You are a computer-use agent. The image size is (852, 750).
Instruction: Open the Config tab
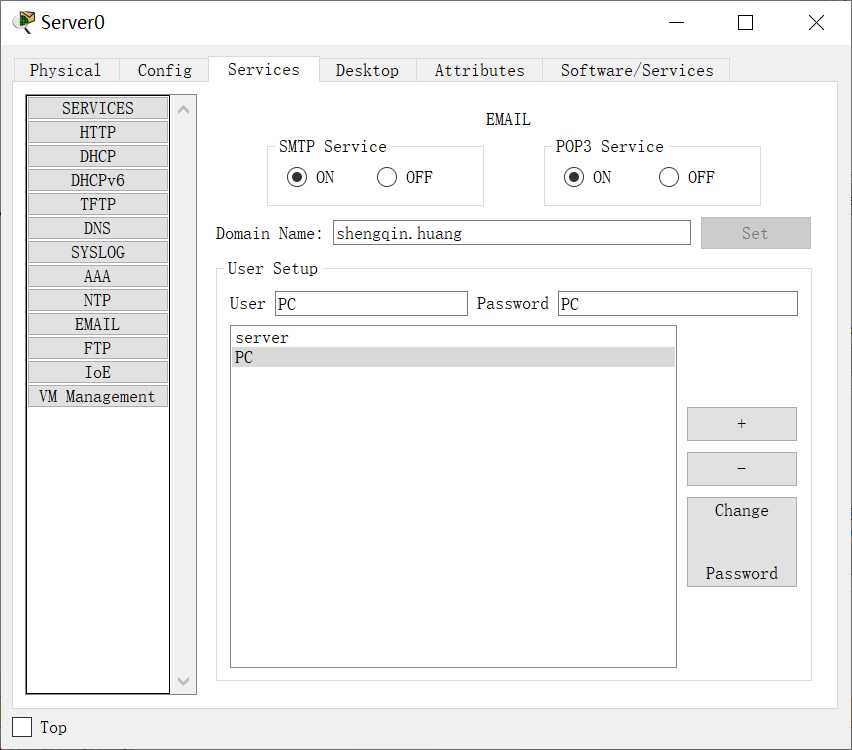pyautogui.click(x=165, y=70)
